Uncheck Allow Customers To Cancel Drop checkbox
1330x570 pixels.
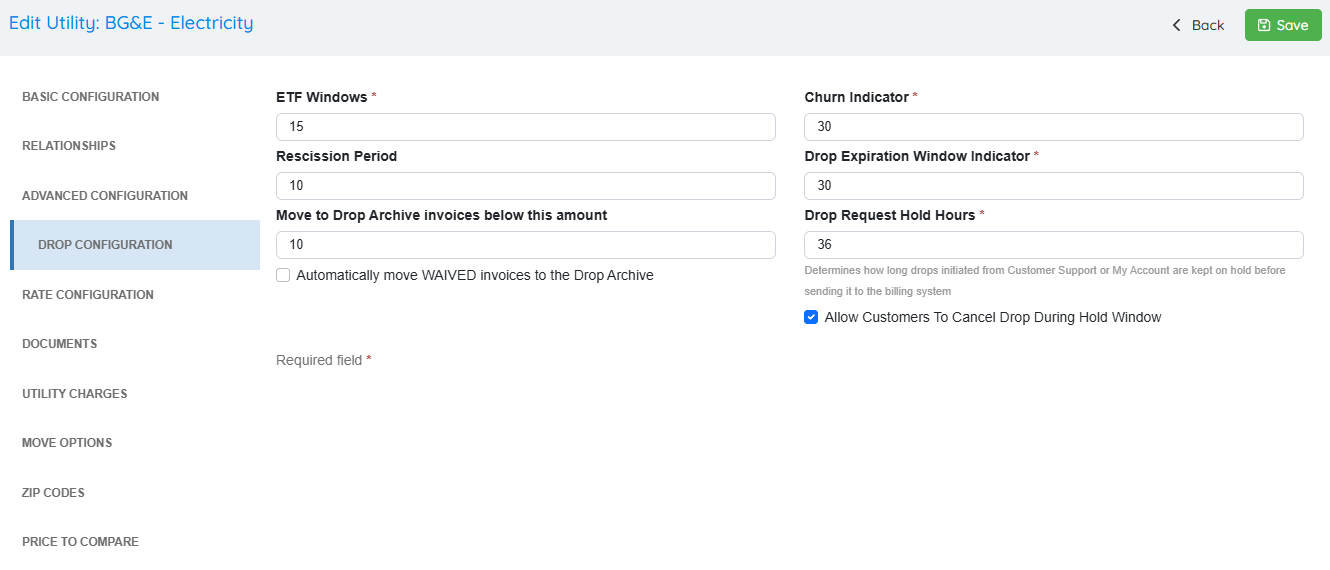coord(812,317)
